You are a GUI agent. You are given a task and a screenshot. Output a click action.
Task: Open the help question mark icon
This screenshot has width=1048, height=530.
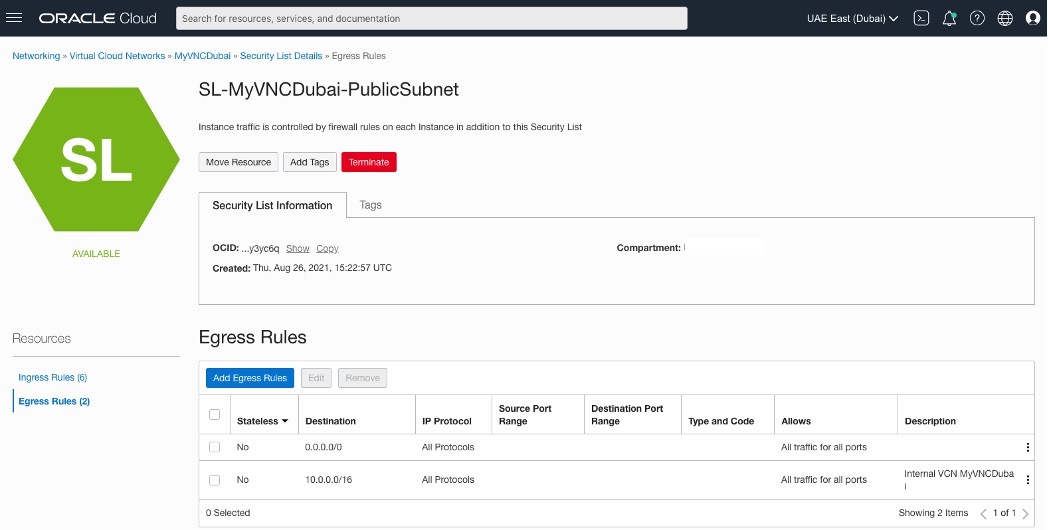click(977, 18)
